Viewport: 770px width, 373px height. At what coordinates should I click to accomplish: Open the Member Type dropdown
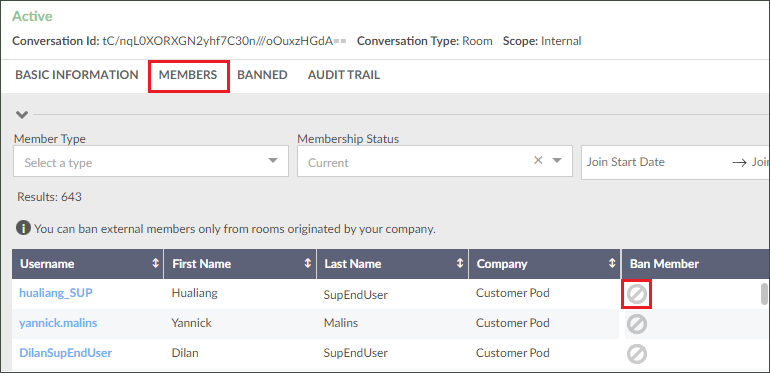[151, 161]
